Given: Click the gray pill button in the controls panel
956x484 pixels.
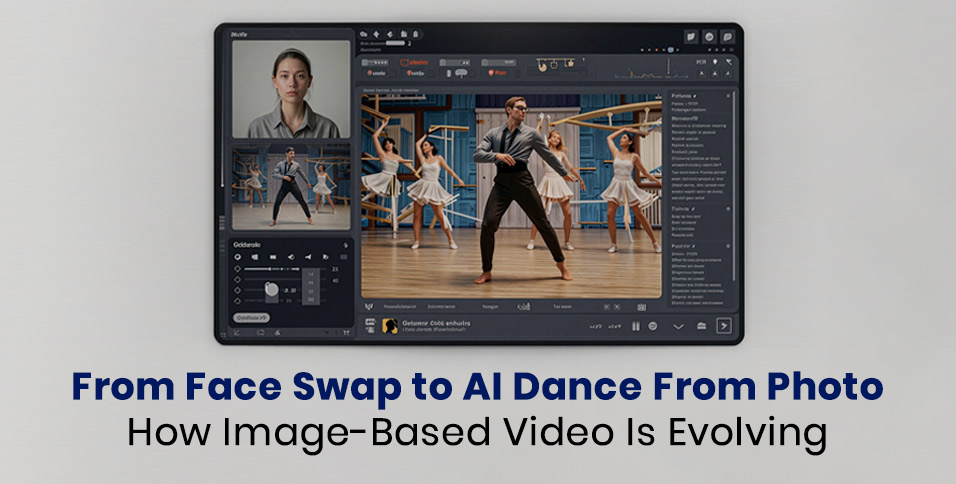Looking at the screenshot, I should [x=251, y=318].
